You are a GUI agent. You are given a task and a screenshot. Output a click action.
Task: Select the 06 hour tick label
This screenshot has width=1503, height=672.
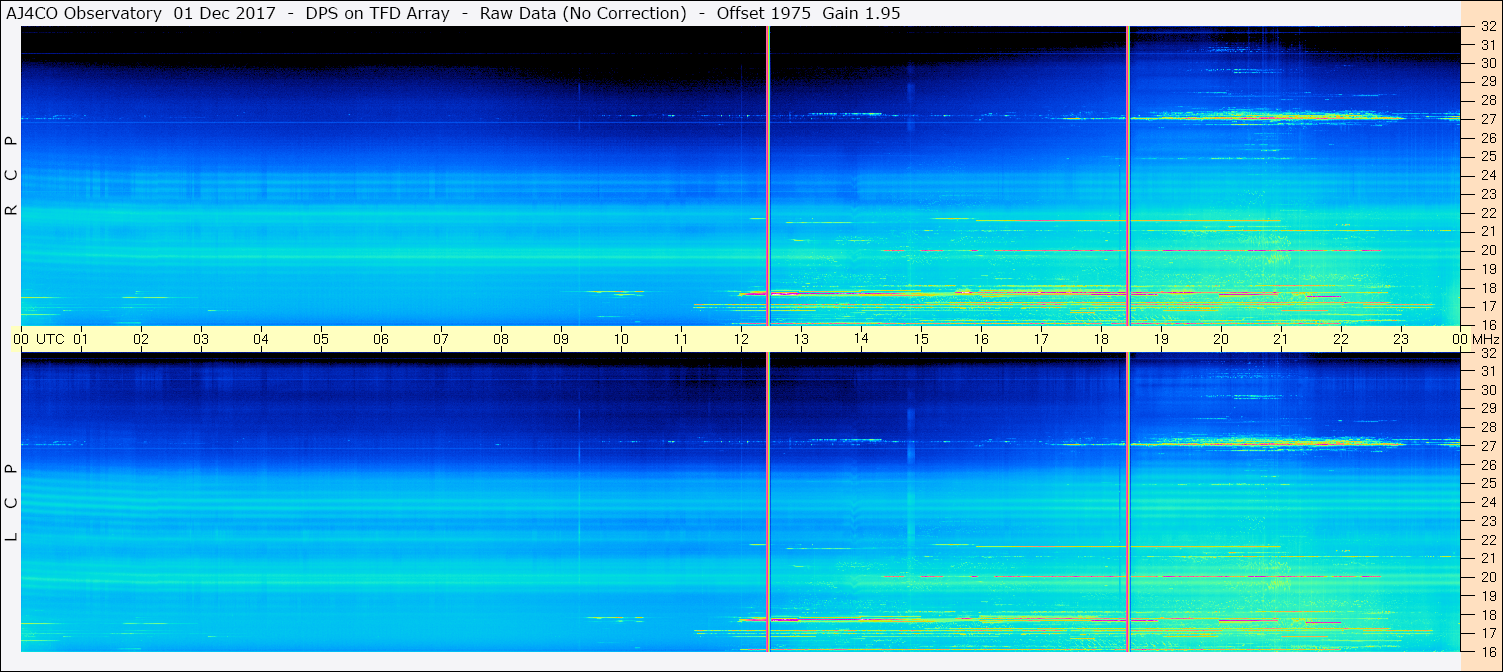tap(381, 339)
